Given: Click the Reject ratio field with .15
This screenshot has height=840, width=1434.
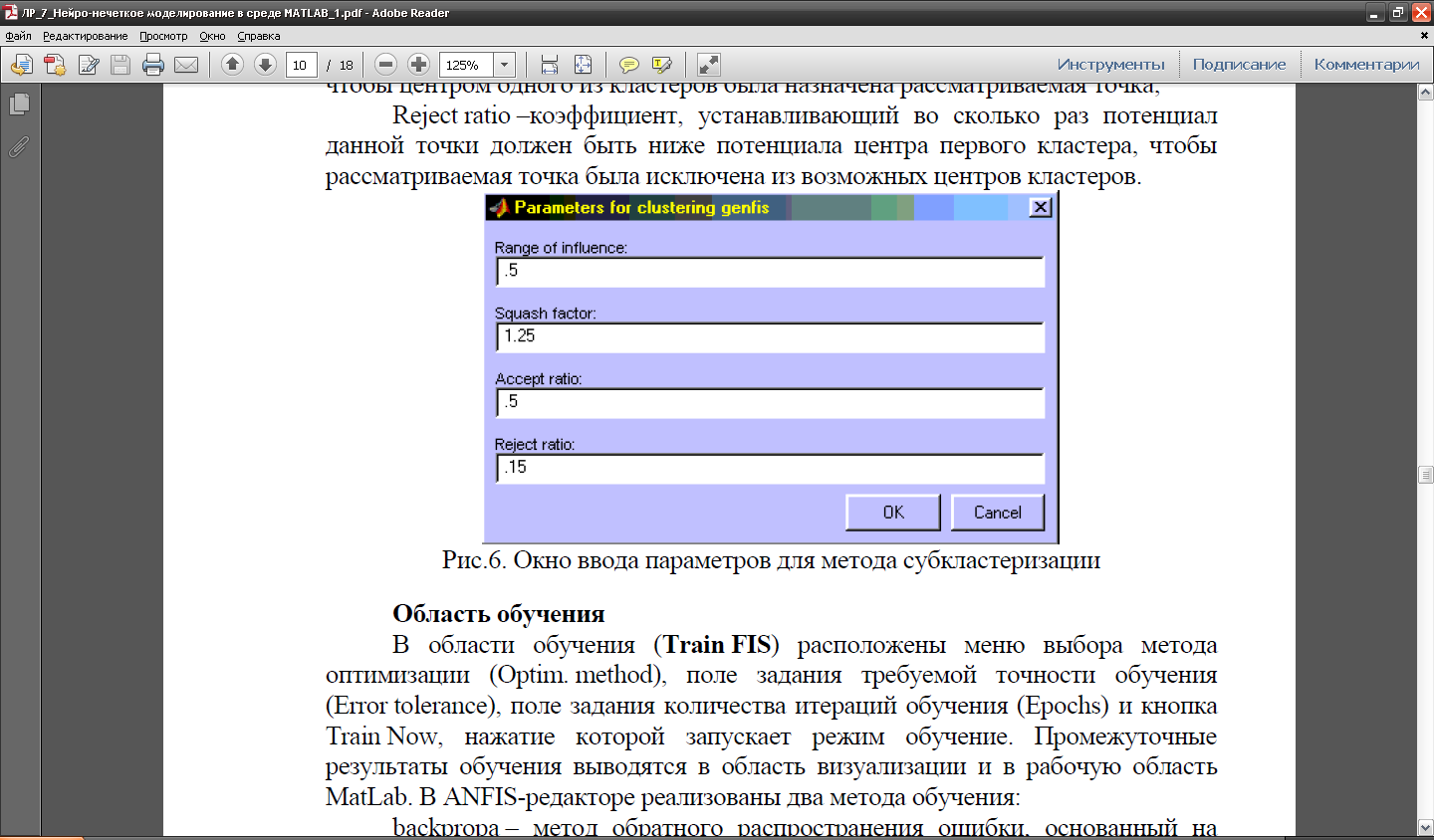Looking at the screenshot, I should [771, 469].
